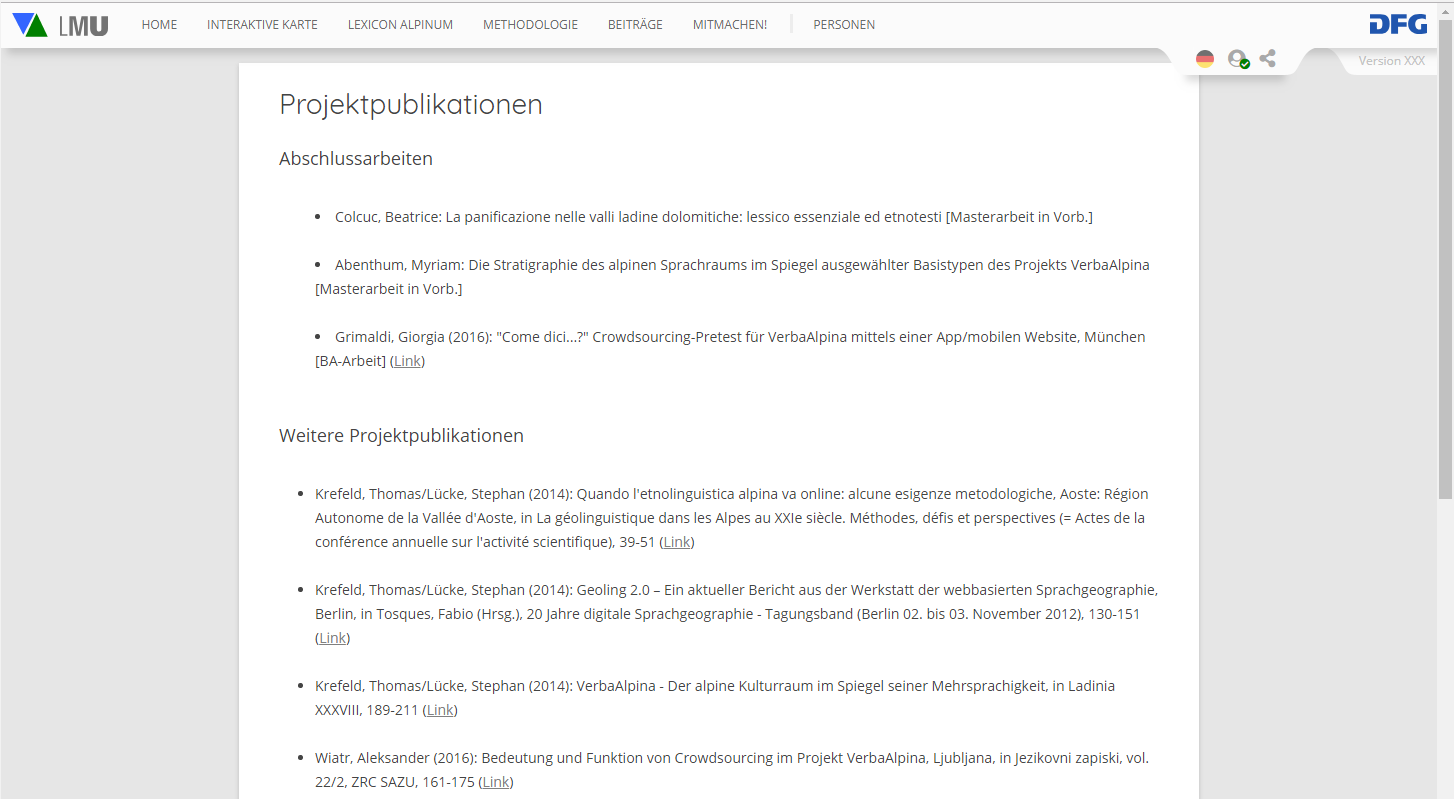Click the DFG logo
Image resolution: width=1454 pixels, height=799 pixels.
tap(1398, 25)
